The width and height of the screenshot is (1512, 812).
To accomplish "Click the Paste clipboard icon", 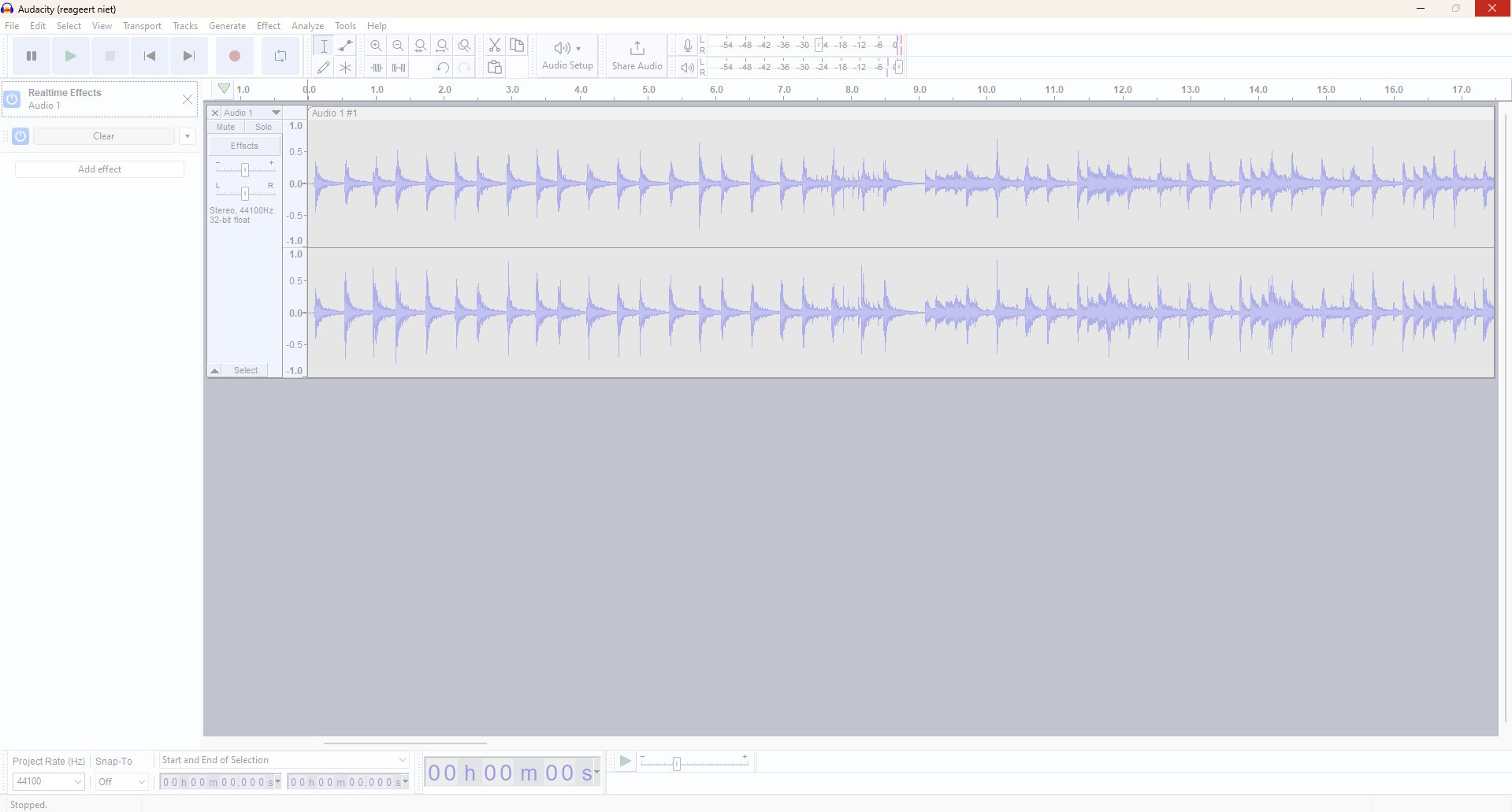I will pyautogui.click(x=495, y=68).
